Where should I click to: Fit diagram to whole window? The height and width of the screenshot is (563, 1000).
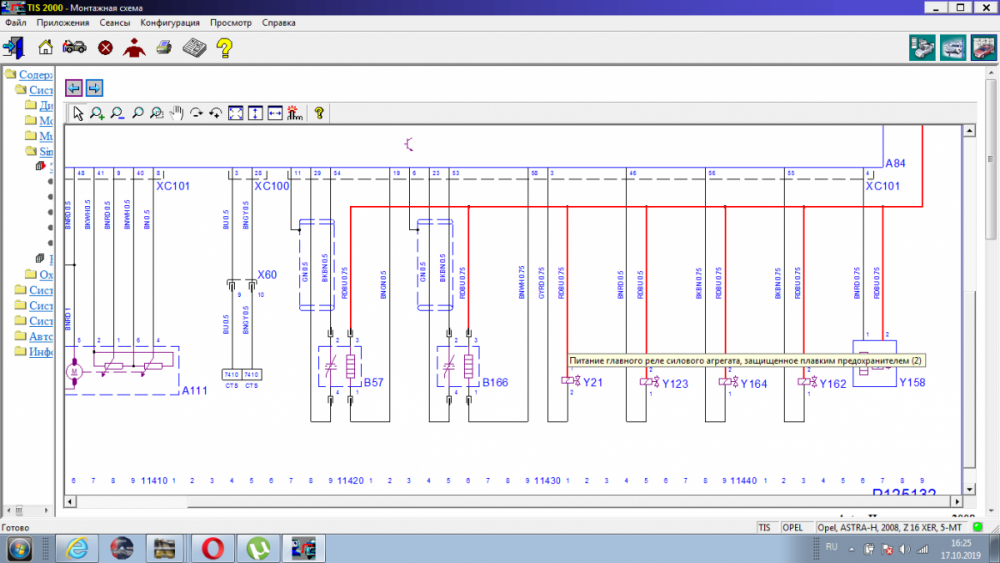(x=236, y=113)
